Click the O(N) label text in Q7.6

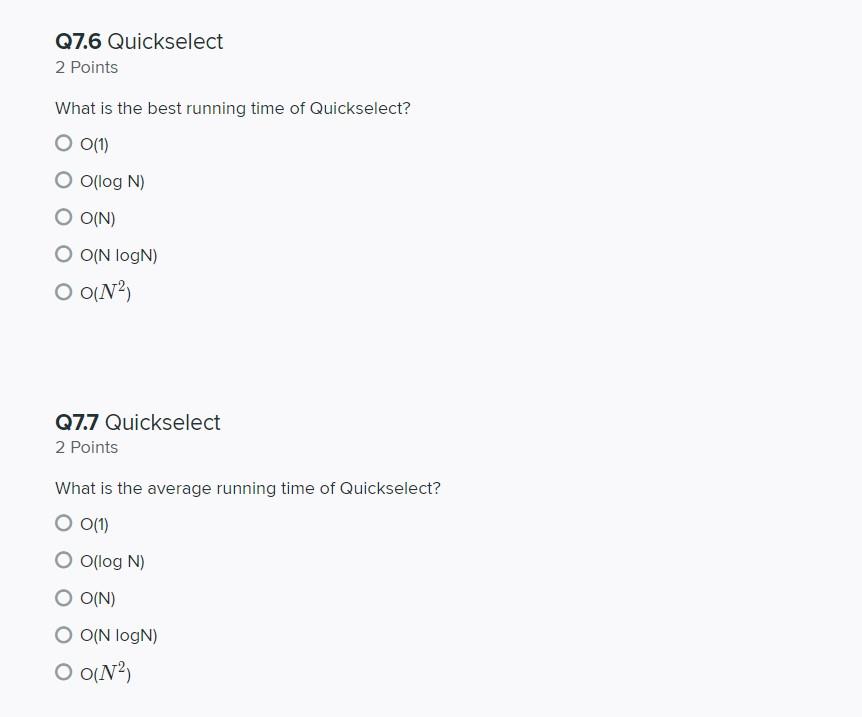tap(98, 218)
